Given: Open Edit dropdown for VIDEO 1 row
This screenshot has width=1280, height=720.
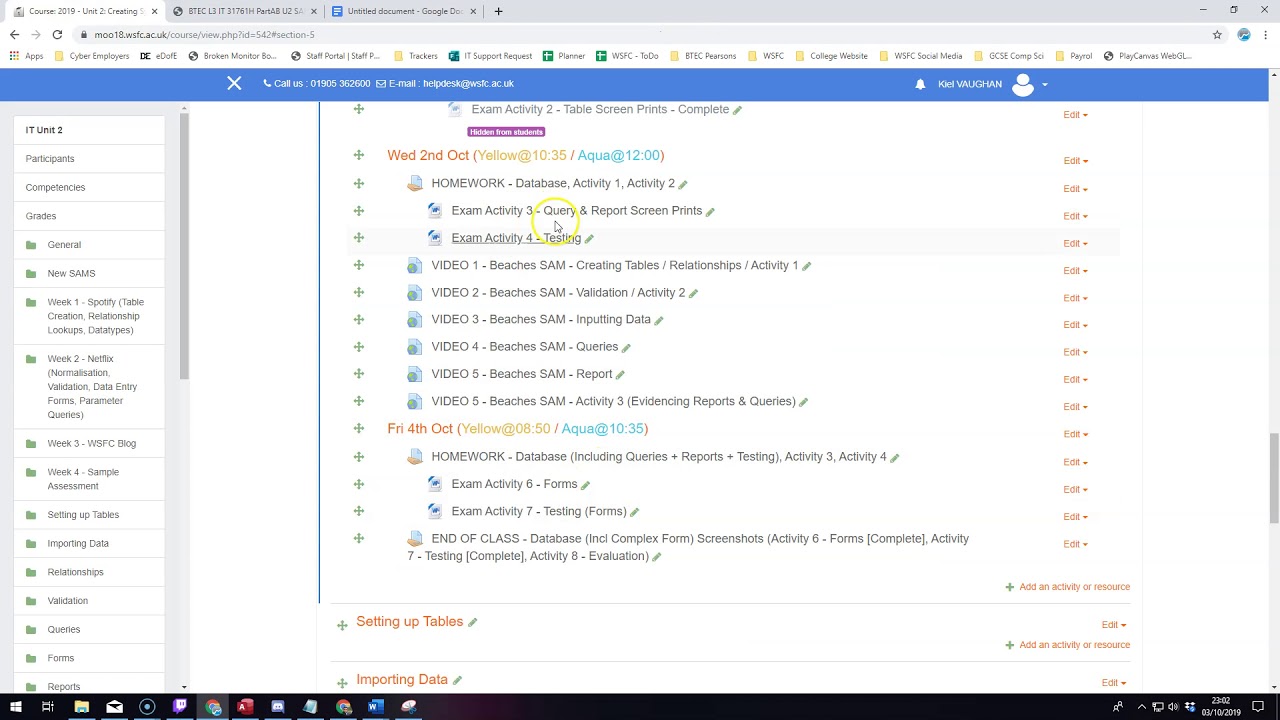Looking at the screenshot, I should click(x=1075, y=271).
